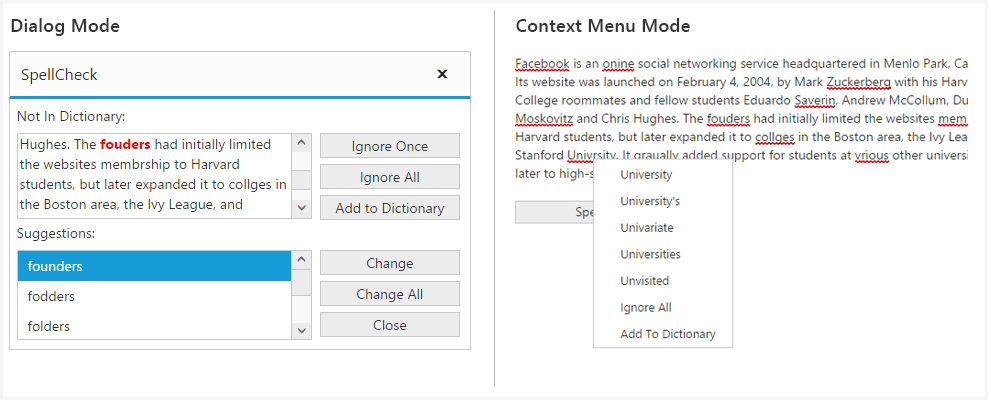Choose 'Universities' in the context menu
The image size is (988, 400).
(650, 254)
